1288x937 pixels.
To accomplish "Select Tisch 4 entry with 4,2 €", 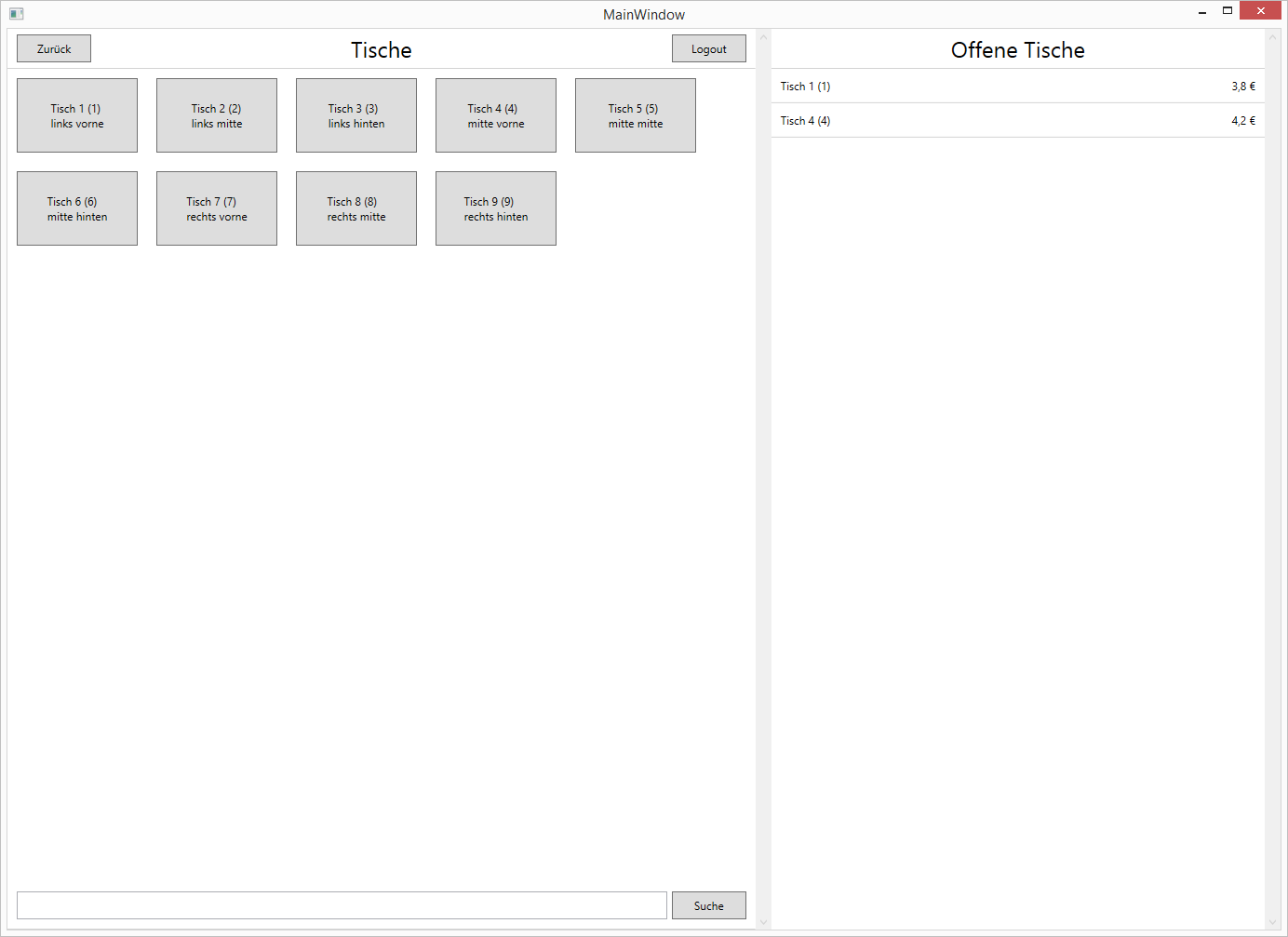I will [1017, 121].
